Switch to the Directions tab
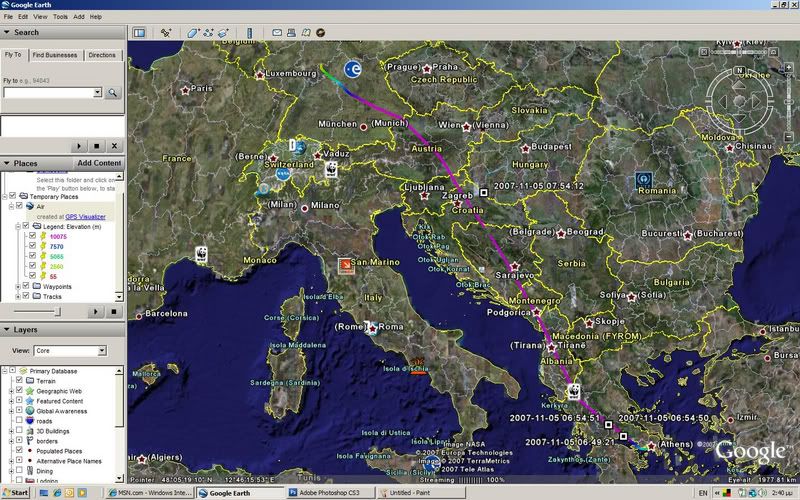This screenshot has height=500, width=800. point(102,55)
